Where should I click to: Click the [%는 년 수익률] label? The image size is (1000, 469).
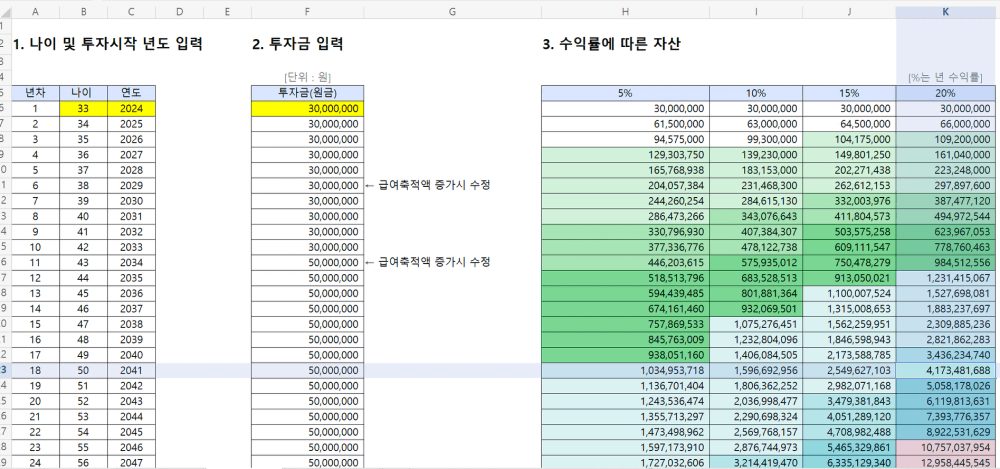point(945,78)
